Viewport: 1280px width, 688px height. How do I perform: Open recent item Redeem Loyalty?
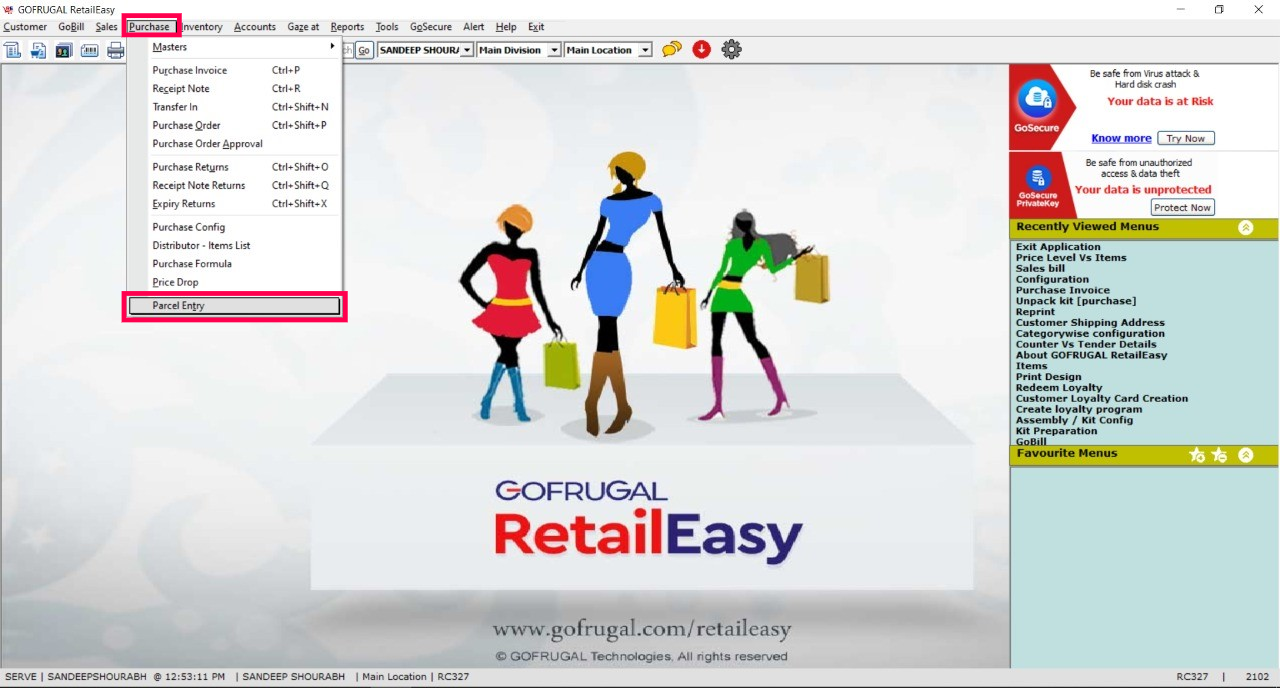point(1059,388)
